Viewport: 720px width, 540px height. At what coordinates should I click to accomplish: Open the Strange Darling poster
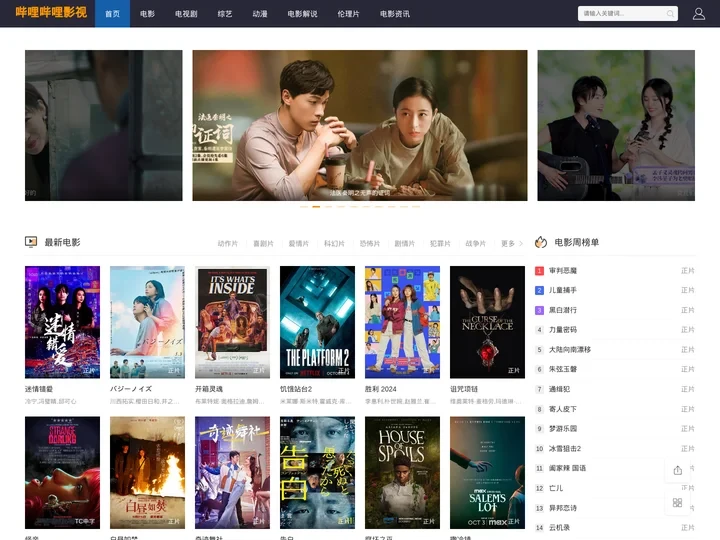tap(62, 472)
